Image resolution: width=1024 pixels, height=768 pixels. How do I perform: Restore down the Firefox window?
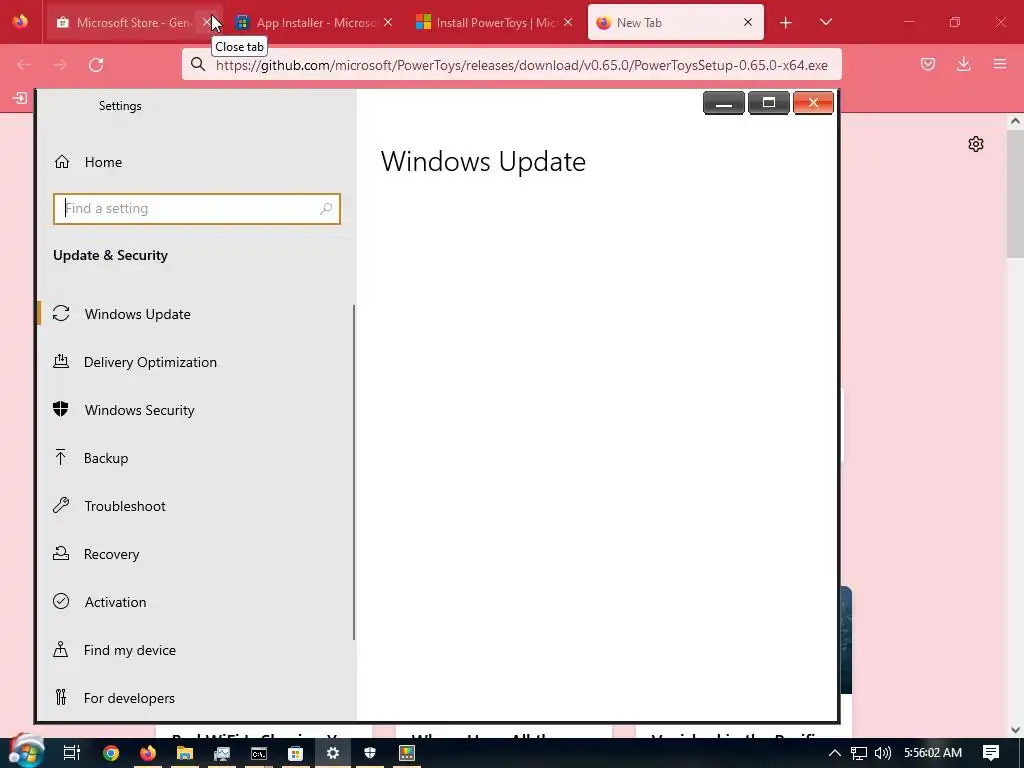point(955,22)
